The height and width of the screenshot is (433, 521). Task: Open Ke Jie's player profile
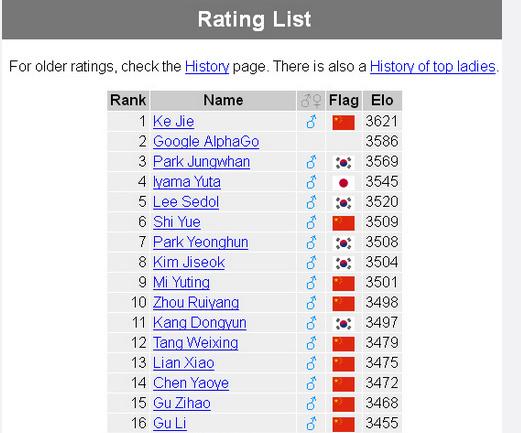[x=173, y=121]
